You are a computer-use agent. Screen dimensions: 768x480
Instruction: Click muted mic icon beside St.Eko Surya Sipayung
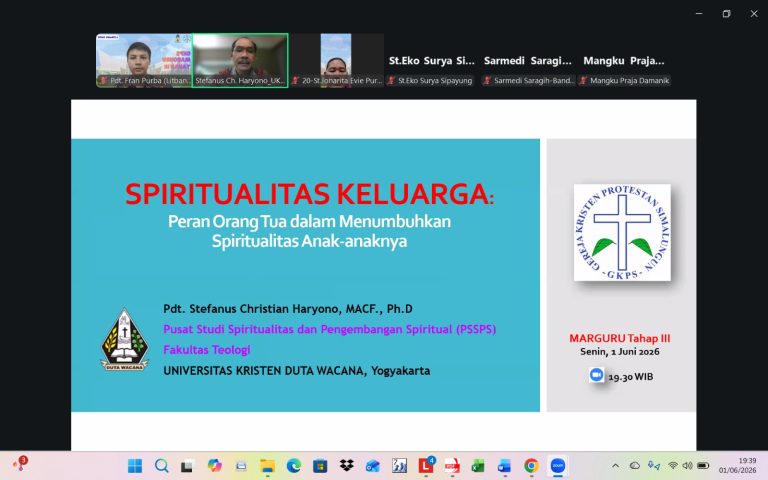[391, 81]
